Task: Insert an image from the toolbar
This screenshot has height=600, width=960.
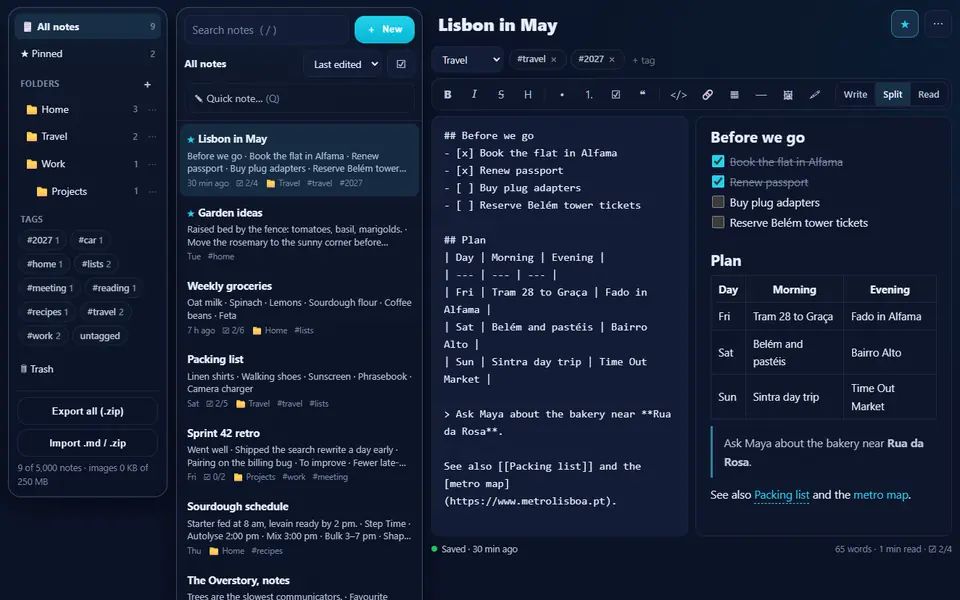Action: pyautogui.click(x=788, y=94)
